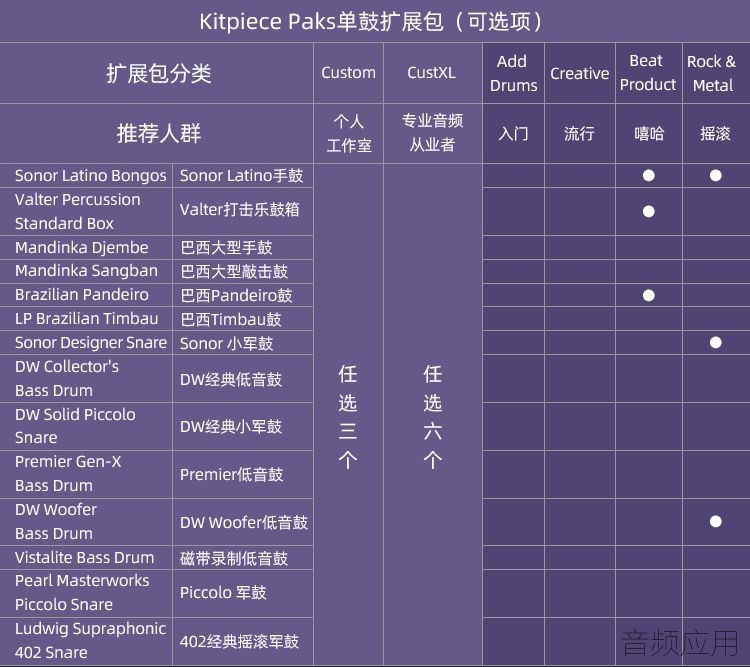The image size is (750, 667).
Task: Select the 流行 cell
Action: (x=580, y=133)
